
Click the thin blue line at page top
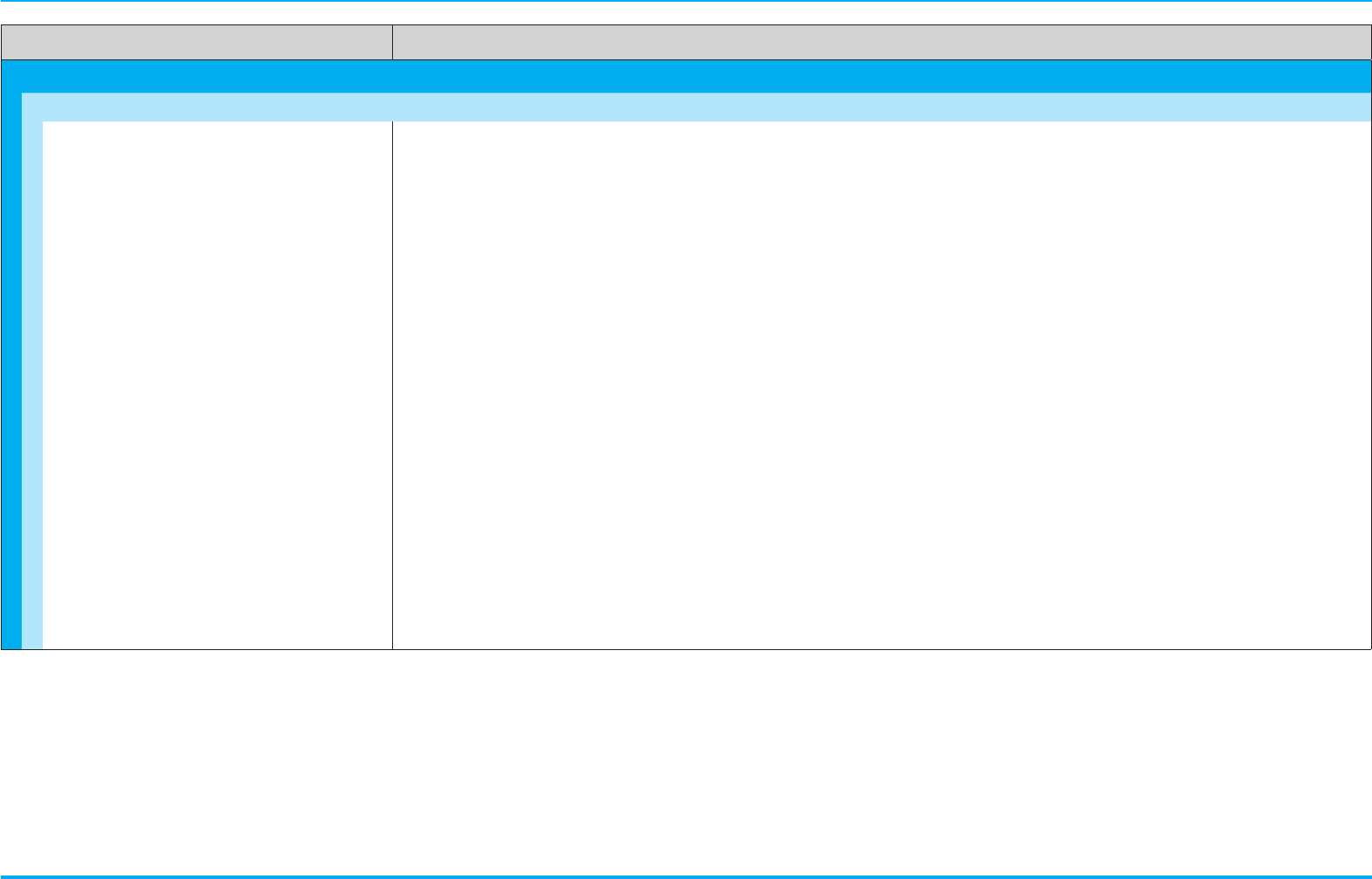coord(686,1)
